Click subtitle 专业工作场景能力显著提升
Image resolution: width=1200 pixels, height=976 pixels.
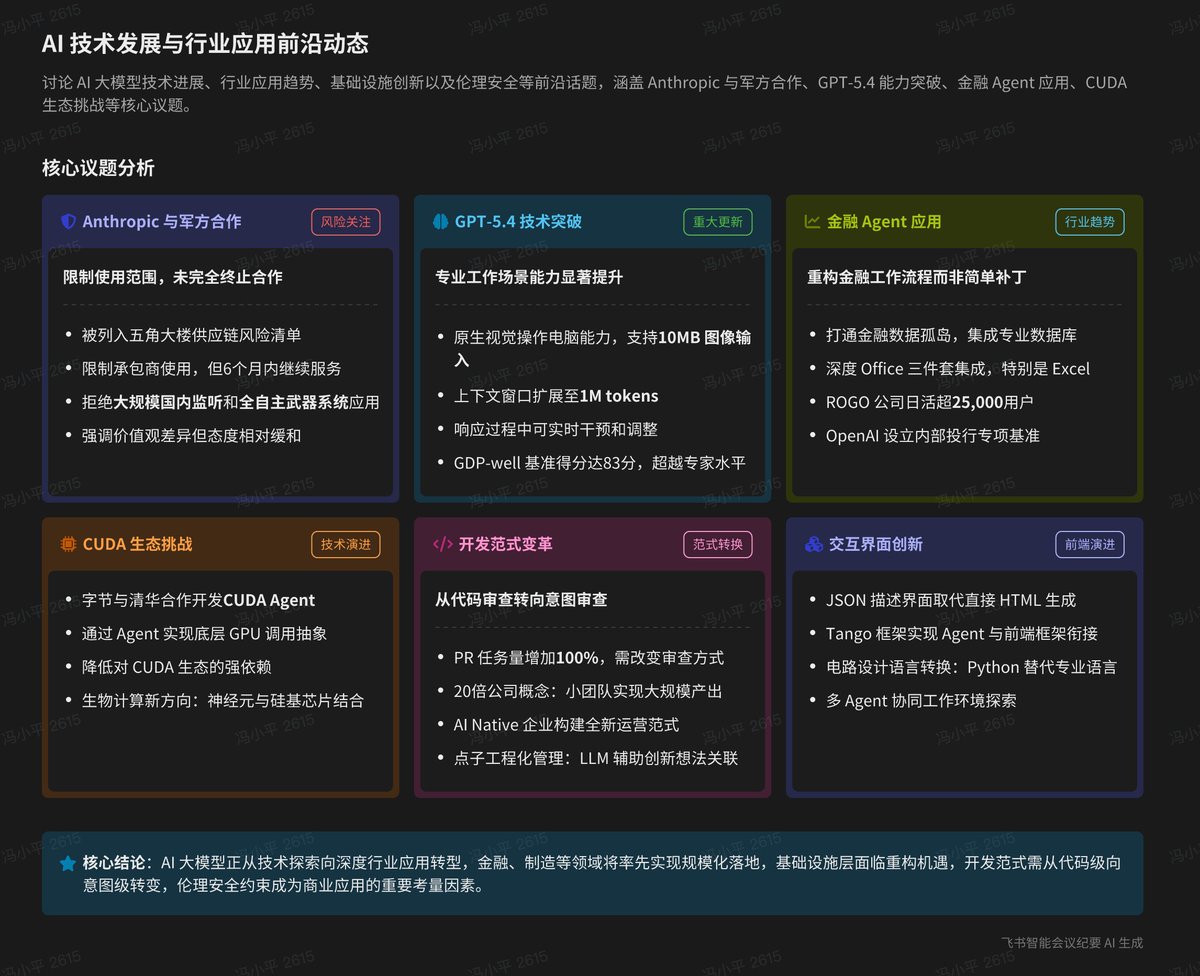click(529, 277)
